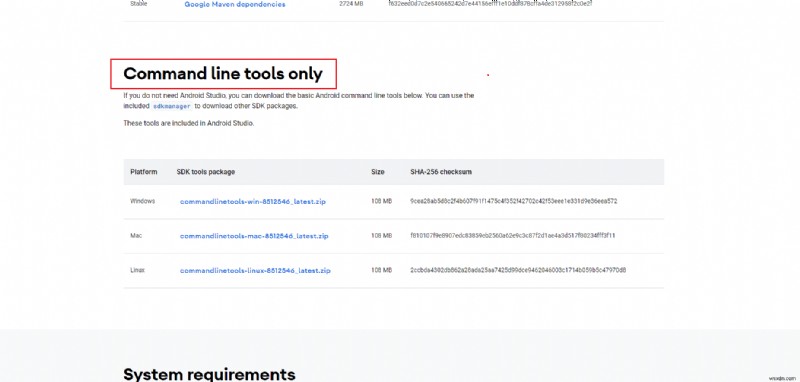Click the 'Command line tools only' heading
Image resolution: width=800 pixels, height=382 pixels.
[x=223, y=74]
